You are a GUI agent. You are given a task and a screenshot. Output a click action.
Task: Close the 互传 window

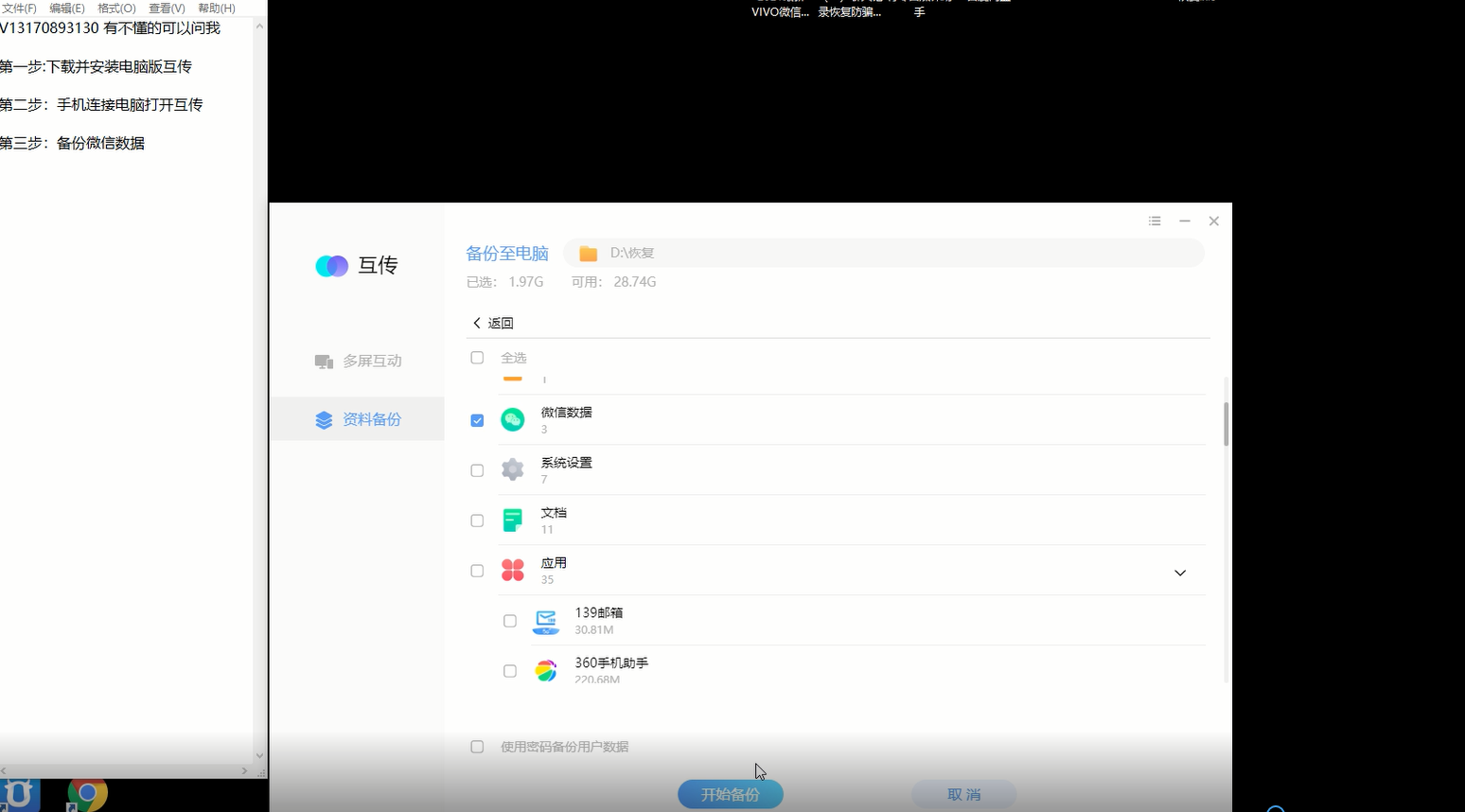coord(1213,221)
